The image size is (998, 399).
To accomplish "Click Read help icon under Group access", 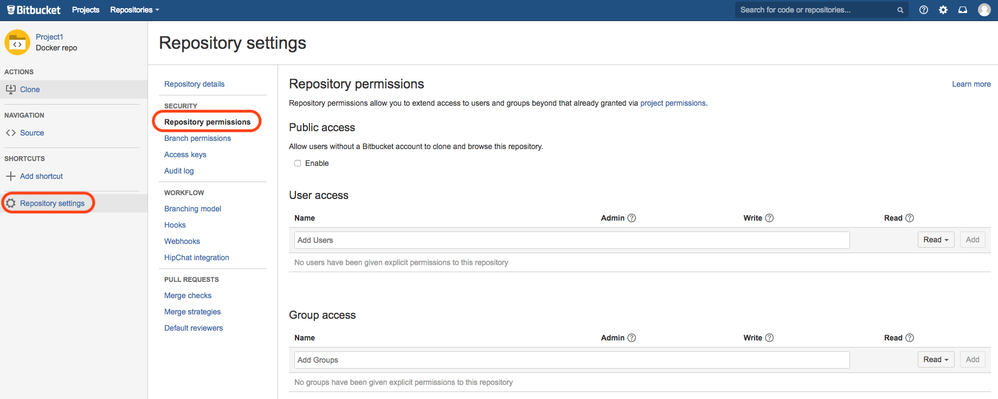I will point(910,338).
